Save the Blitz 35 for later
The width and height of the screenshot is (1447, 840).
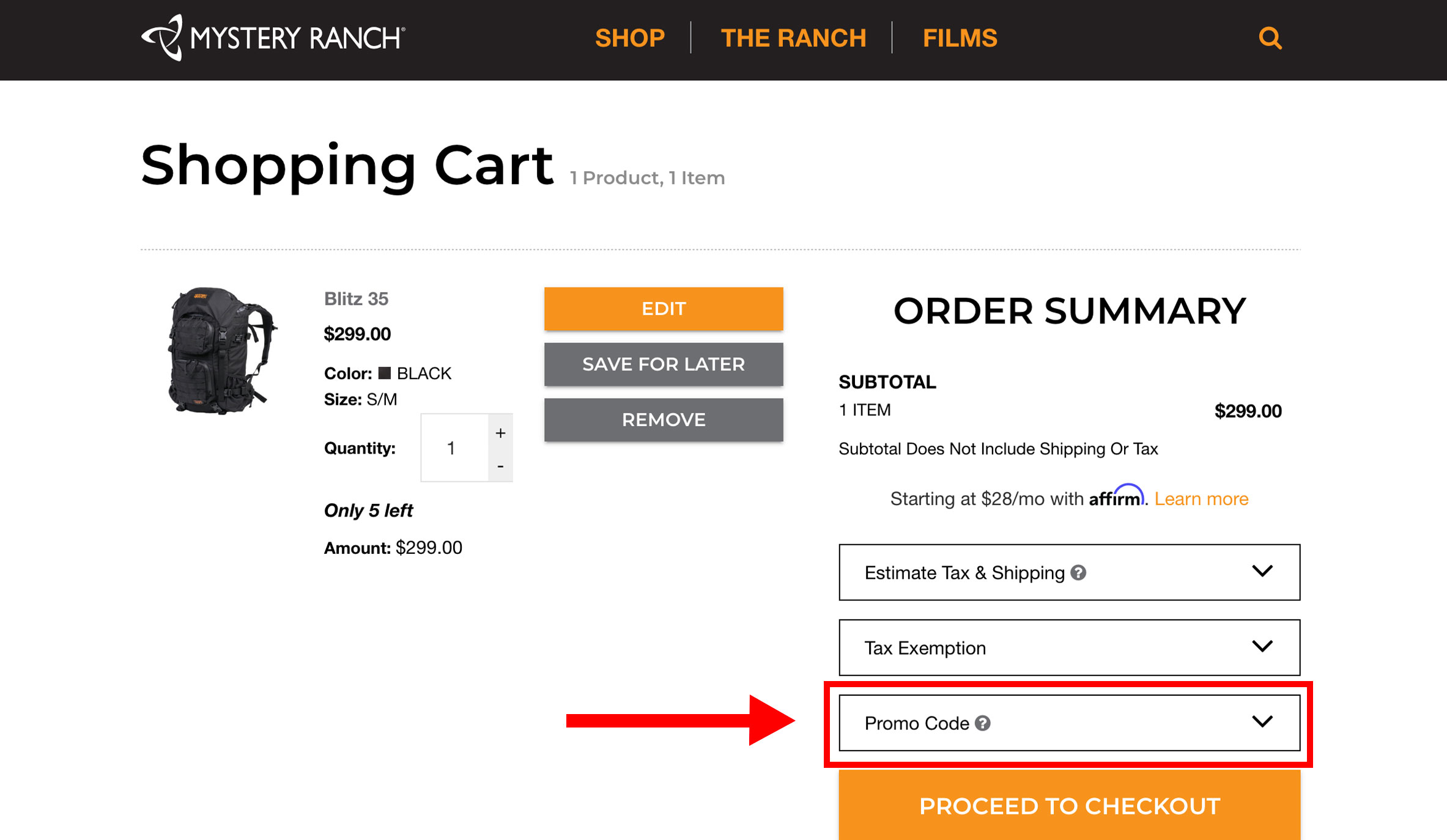click(x=664, y=364)
